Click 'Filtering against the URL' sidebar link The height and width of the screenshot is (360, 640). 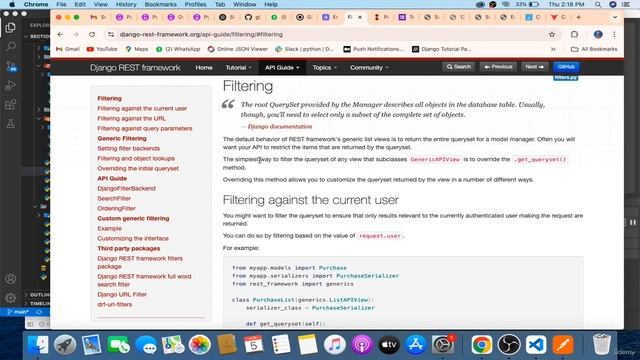pos(131,118)
